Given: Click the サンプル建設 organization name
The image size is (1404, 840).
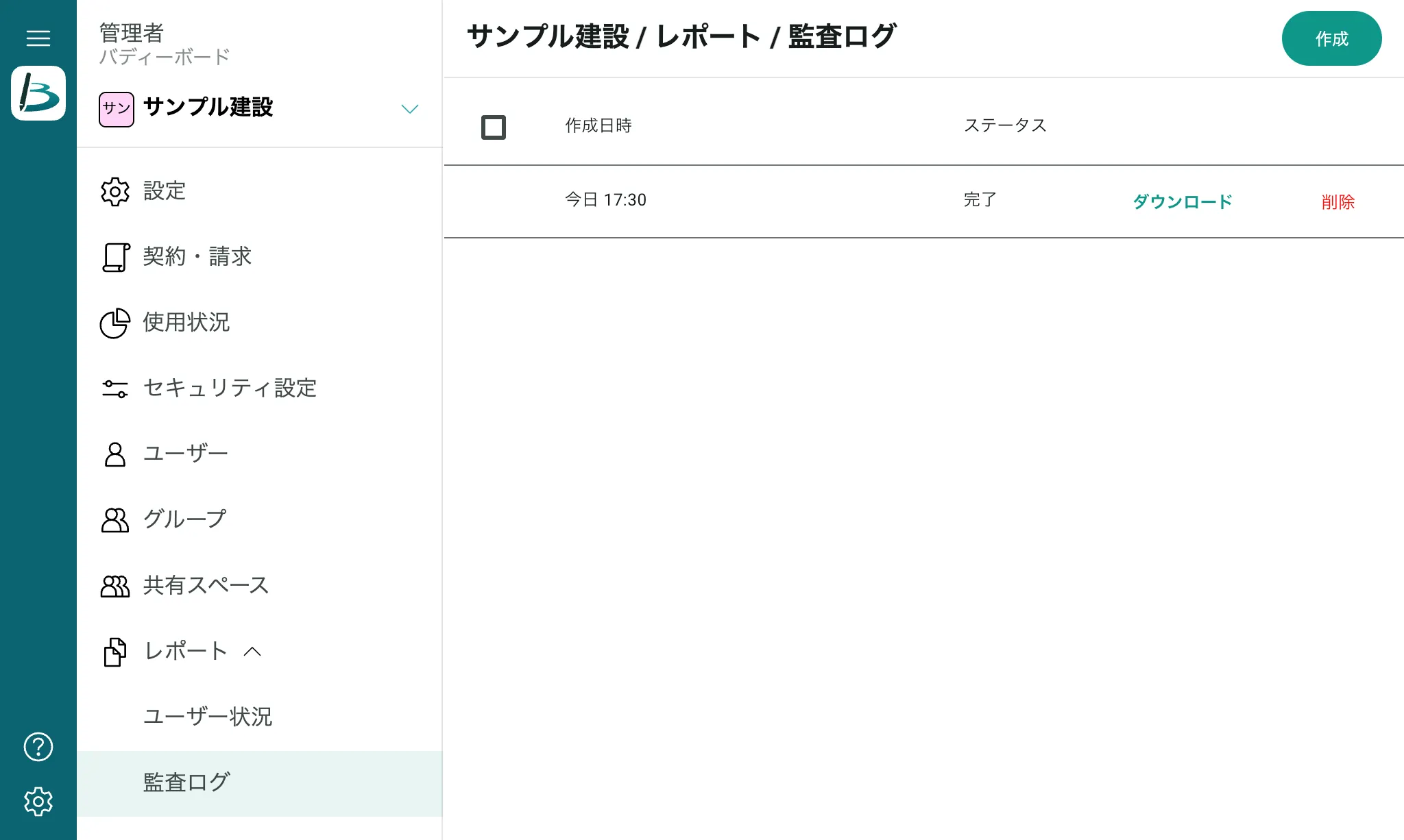Looking at the screenshot, I should click(x=208, y=108).
